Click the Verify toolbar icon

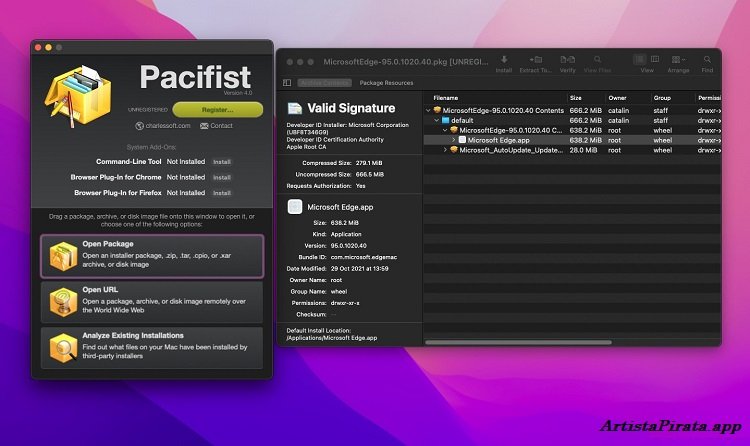567,60
